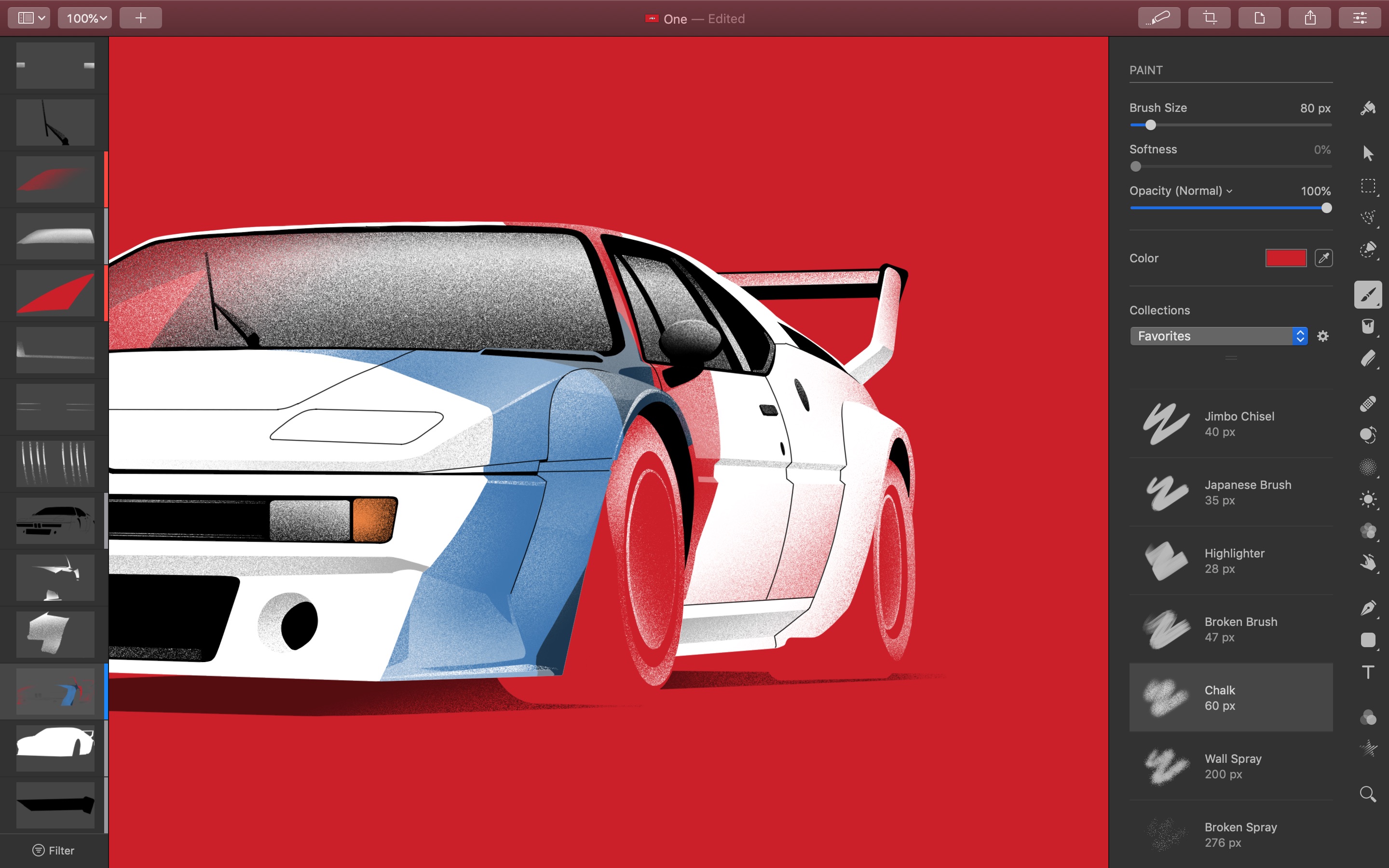Select the blue stripe layer thumbnail

click(55, 691)
